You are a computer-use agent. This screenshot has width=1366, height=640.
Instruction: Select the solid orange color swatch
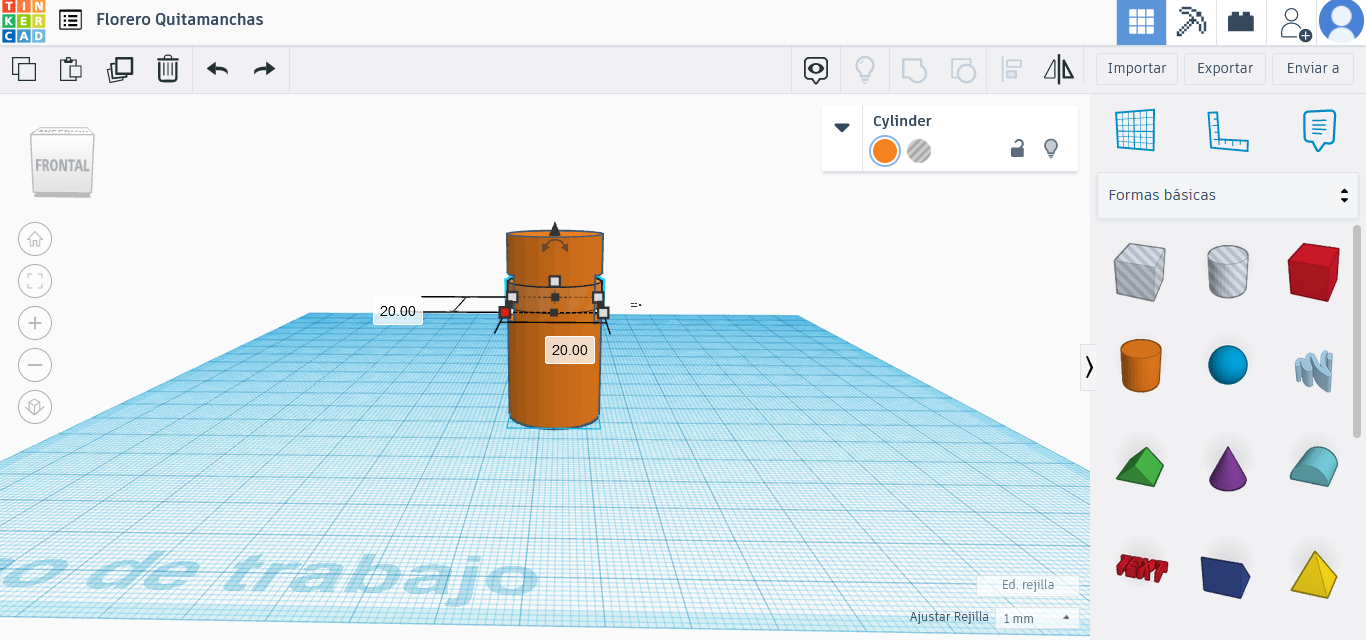(x=885, y=151)
